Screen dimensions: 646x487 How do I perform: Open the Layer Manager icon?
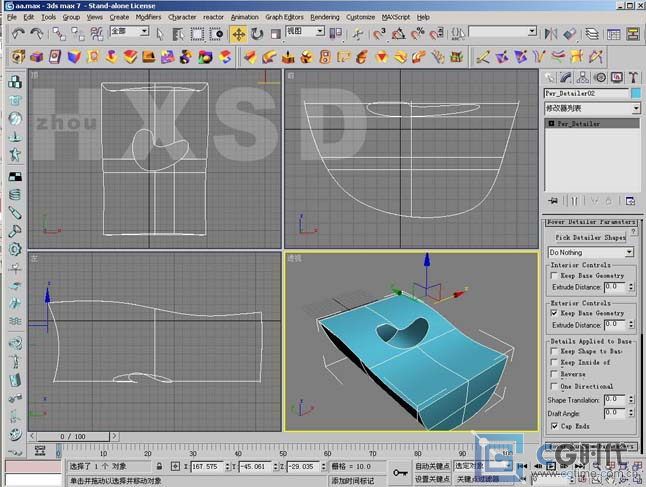(x=592, y=34)
